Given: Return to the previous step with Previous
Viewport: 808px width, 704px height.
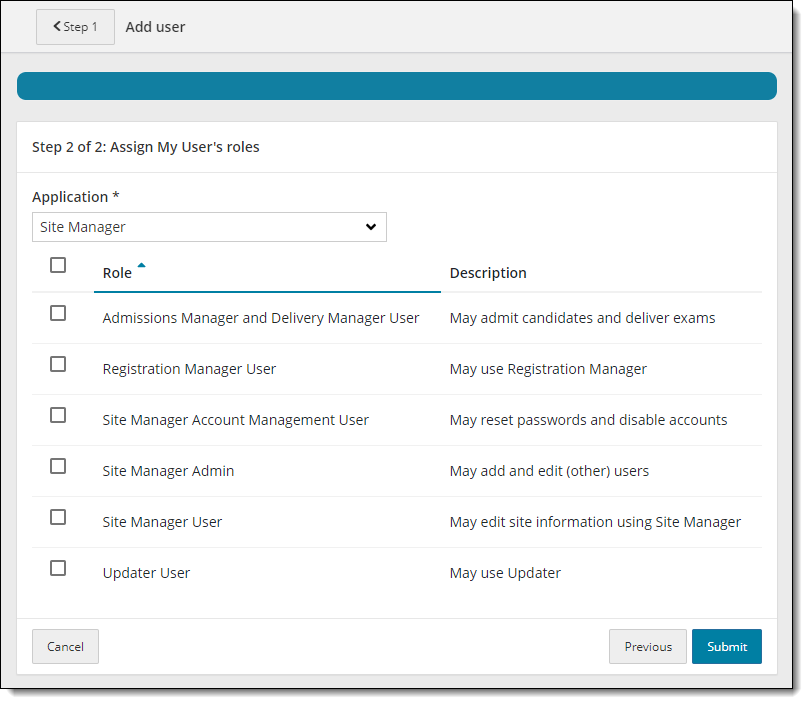Looking at the screenshot, I should (x=648, y=647).
